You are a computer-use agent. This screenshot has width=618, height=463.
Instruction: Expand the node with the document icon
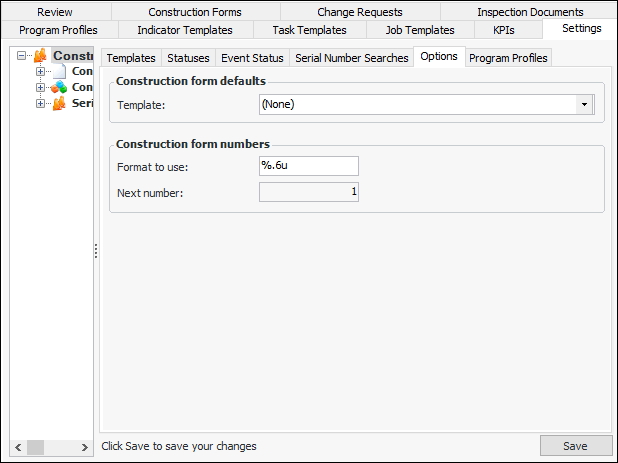41,72
